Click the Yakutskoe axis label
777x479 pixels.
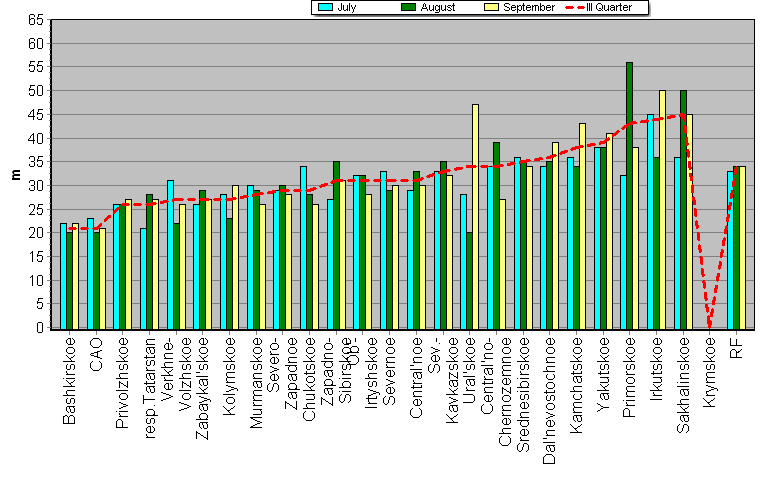[x=603, y=374]
